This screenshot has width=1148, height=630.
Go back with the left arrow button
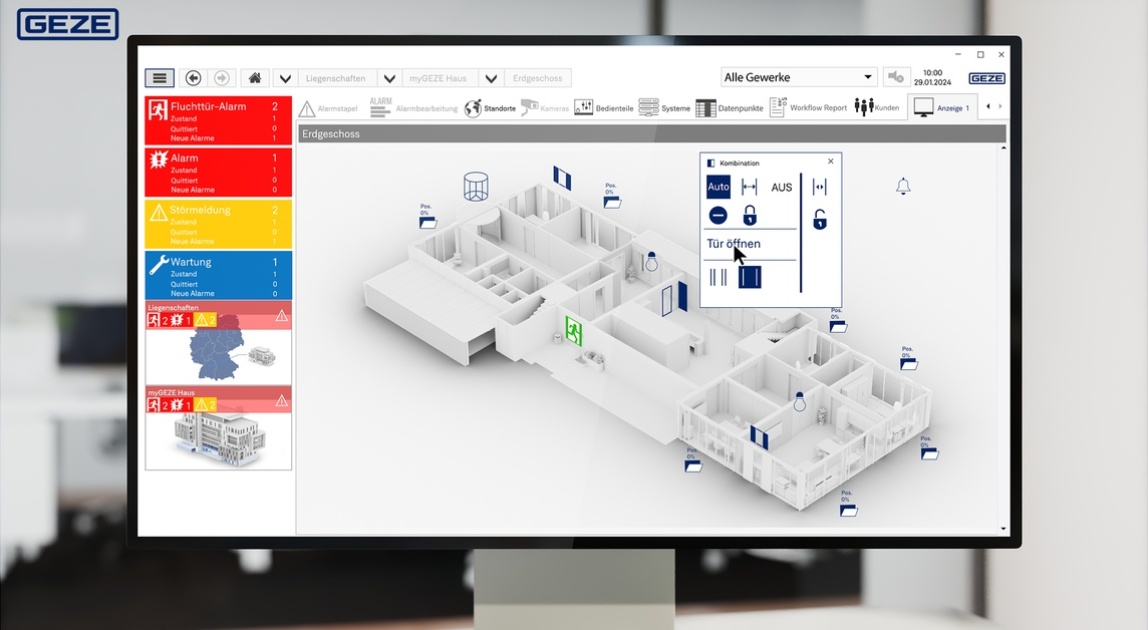tap(193, 78)
